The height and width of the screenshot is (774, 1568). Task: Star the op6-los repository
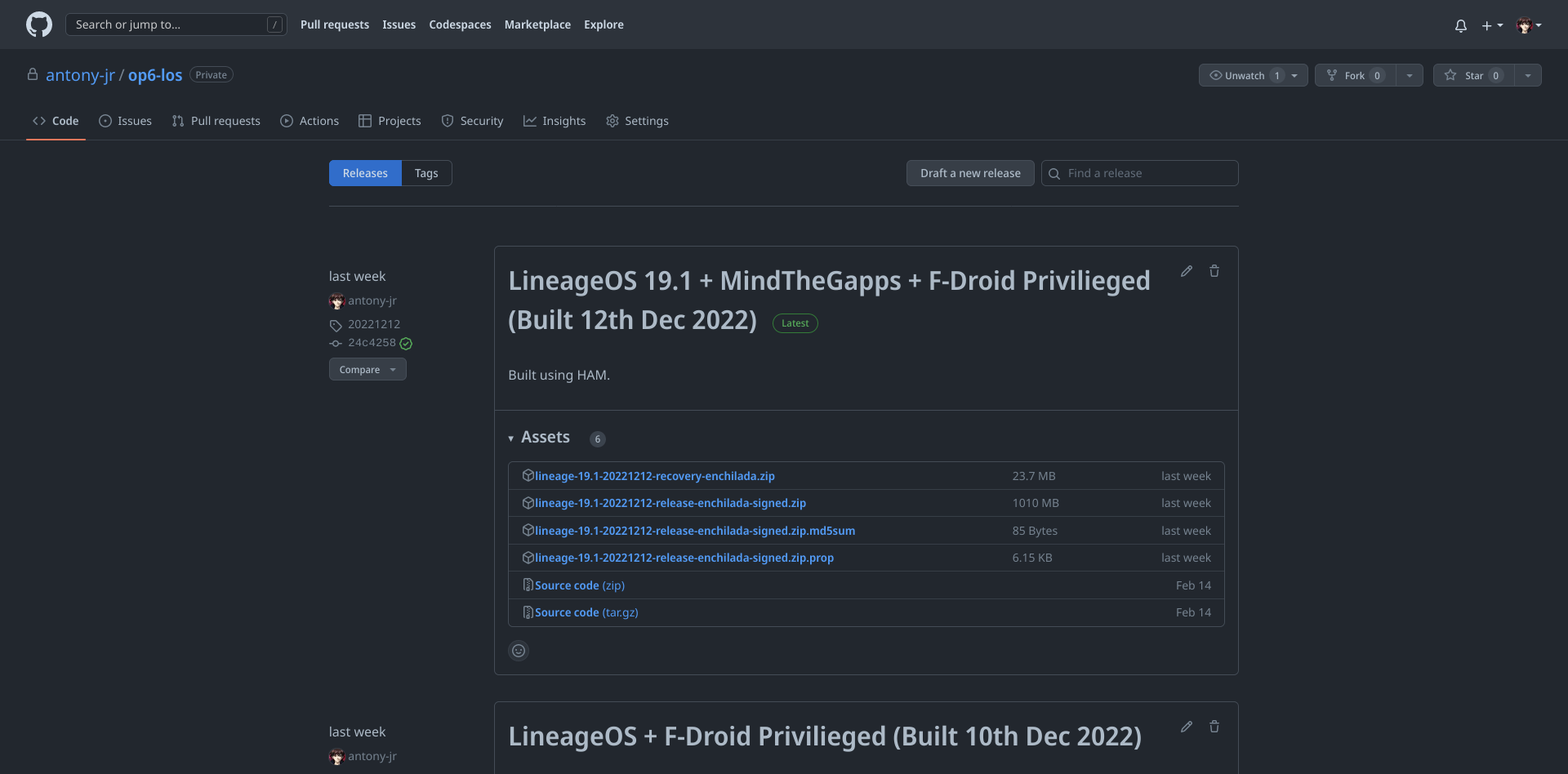click(1474, 75)
